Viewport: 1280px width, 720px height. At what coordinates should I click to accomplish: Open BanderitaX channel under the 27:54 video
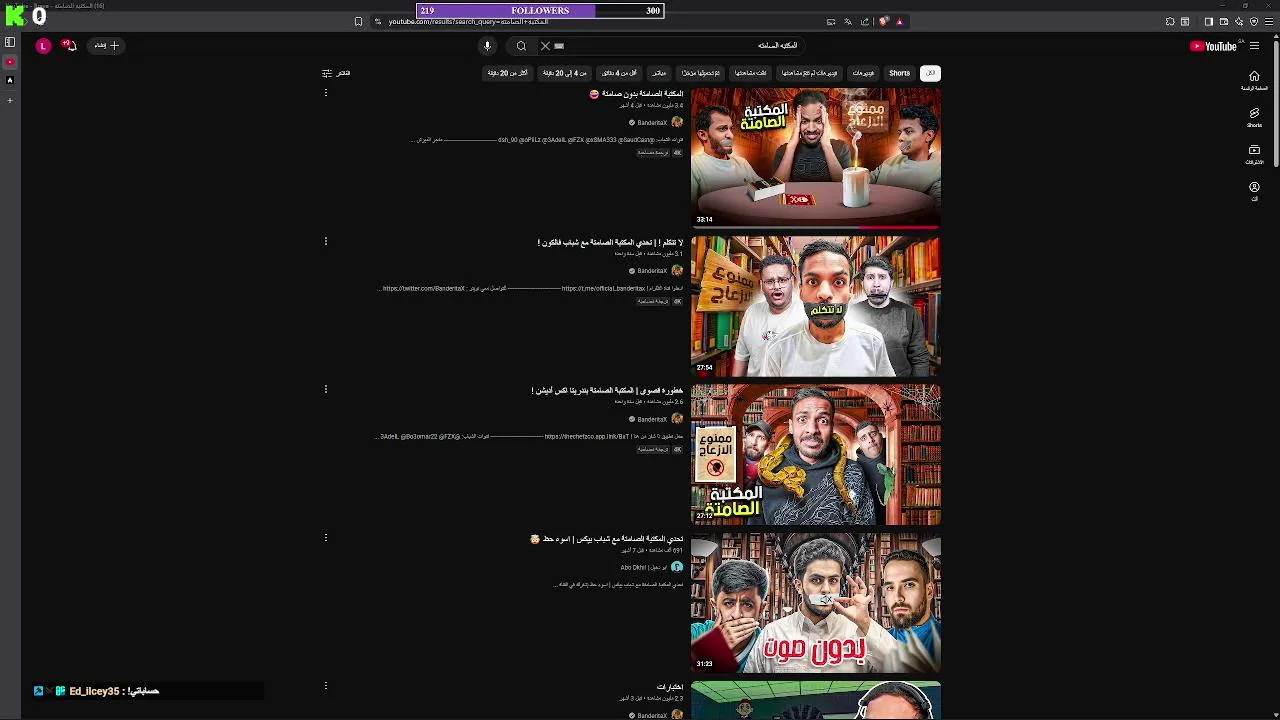pyautogui.click(x=652, y=271)
